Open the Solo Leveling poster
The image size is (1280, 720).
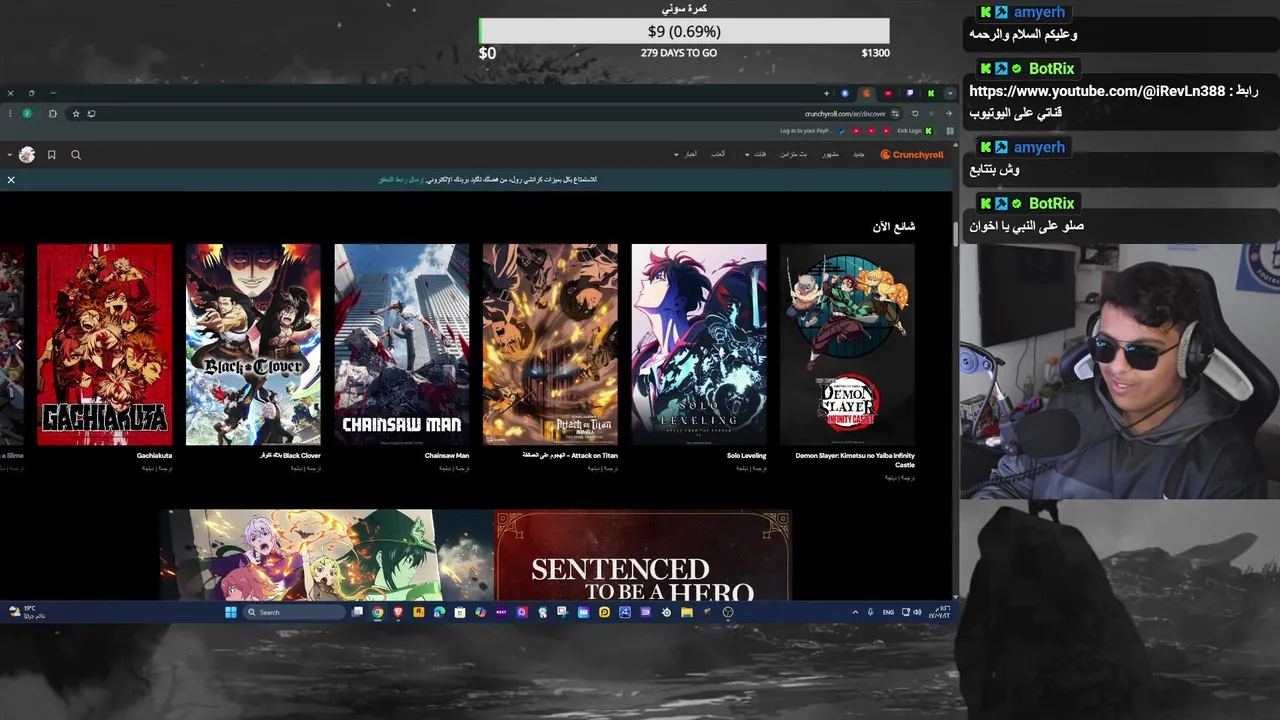coord(699,344)
